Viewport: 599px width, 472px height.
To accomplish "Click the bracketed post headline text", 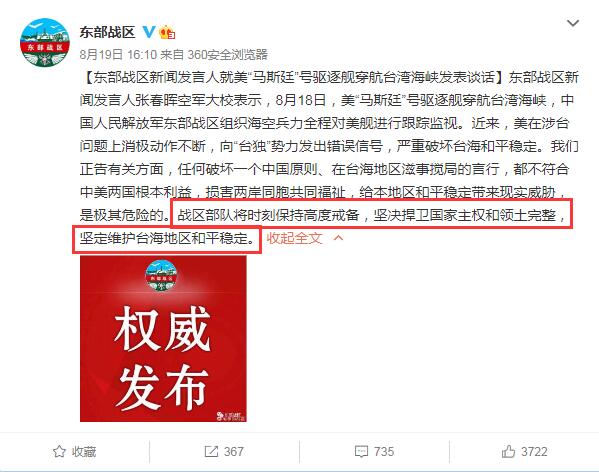I will [294, 78].
